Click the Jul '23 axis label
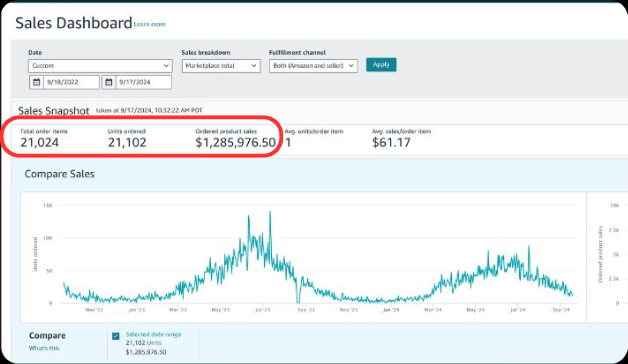This screenshot has width=628, height=364. click(x=263, y=310)
